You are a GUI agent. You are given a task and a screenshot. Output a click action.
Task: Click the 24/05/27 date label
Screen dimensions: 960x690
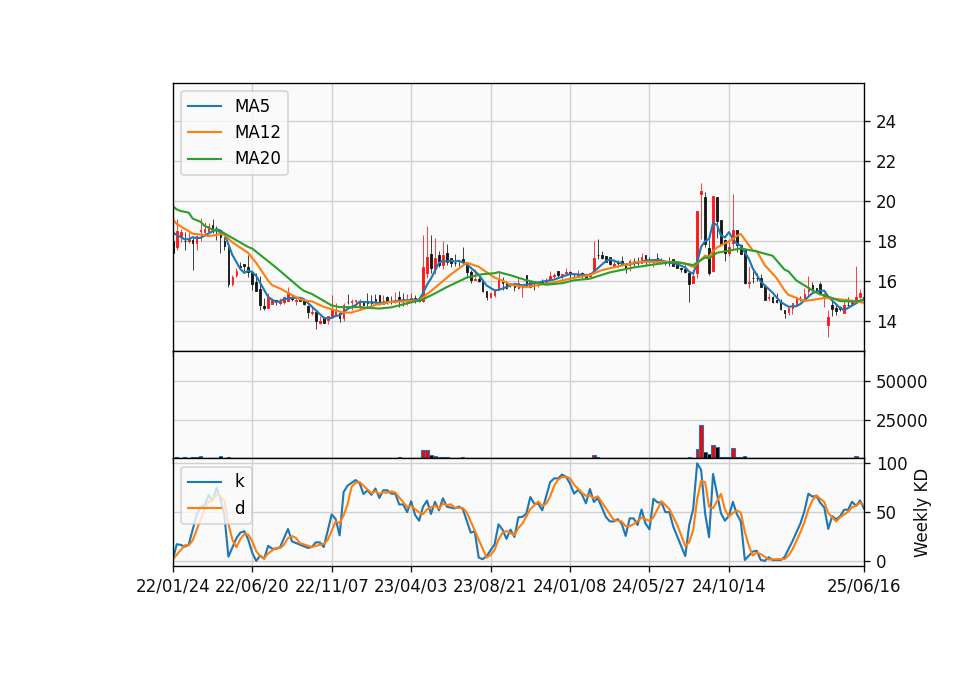(x=649, y=587)
